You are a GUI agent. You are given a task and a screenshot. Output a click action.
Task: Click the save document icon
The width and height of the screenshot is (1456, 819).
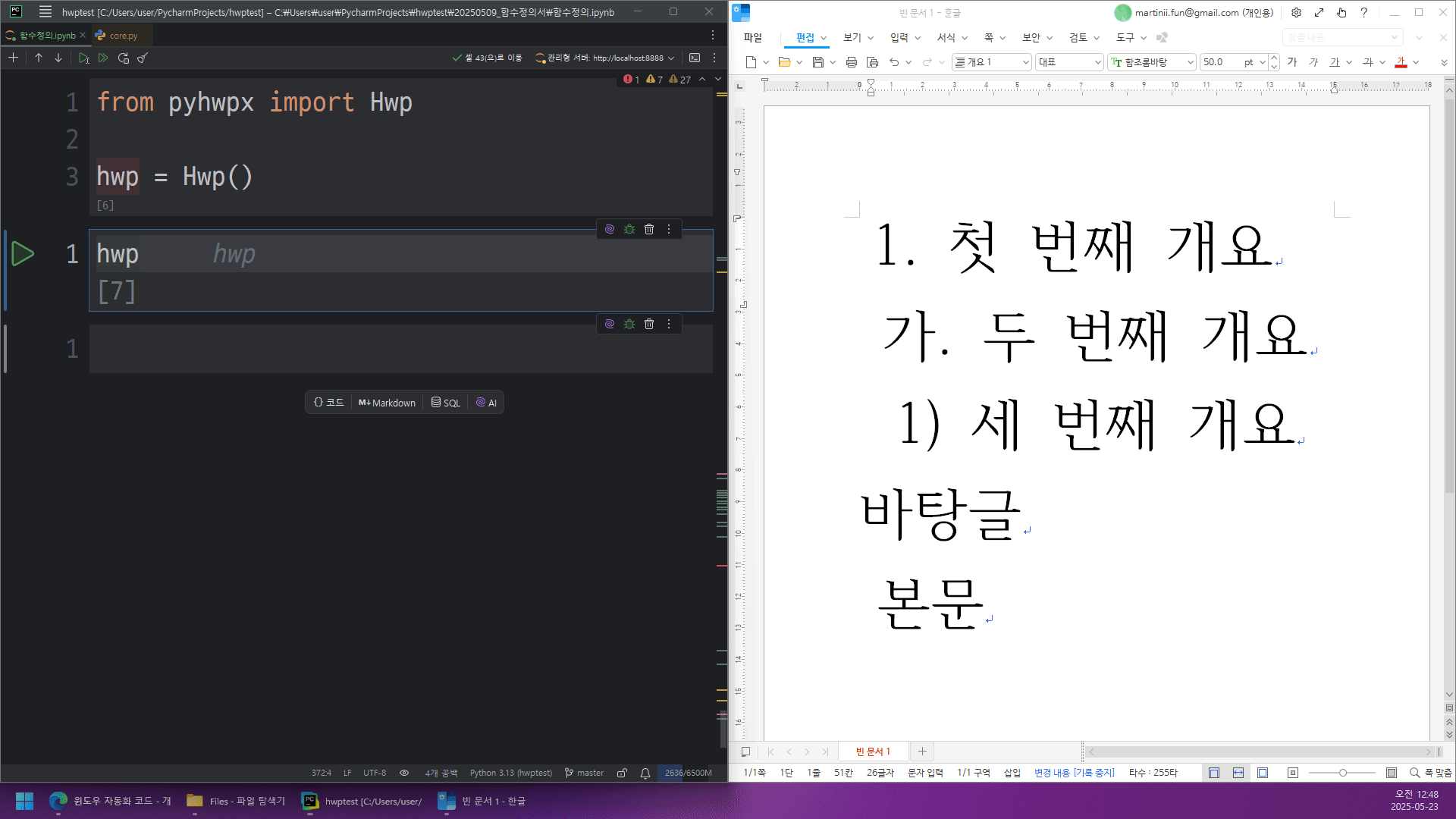tap(817, 62)
